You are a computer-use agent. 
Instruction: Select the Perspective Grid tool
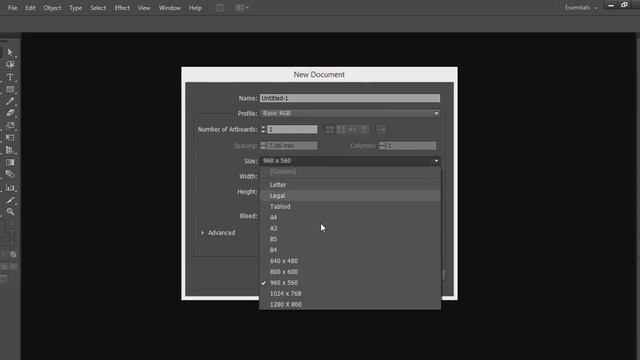(x=10, y=150)
